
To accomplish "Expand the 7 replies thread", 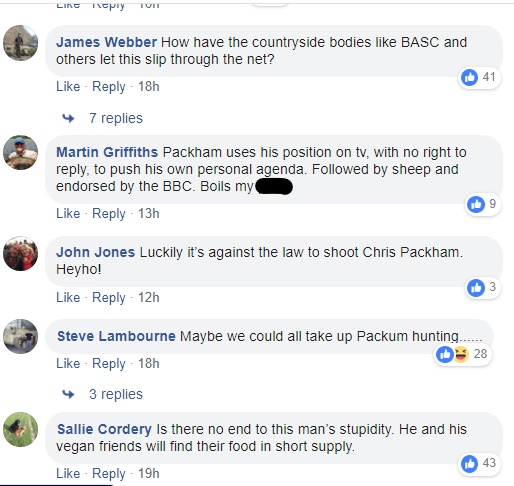I will [116, 118].
